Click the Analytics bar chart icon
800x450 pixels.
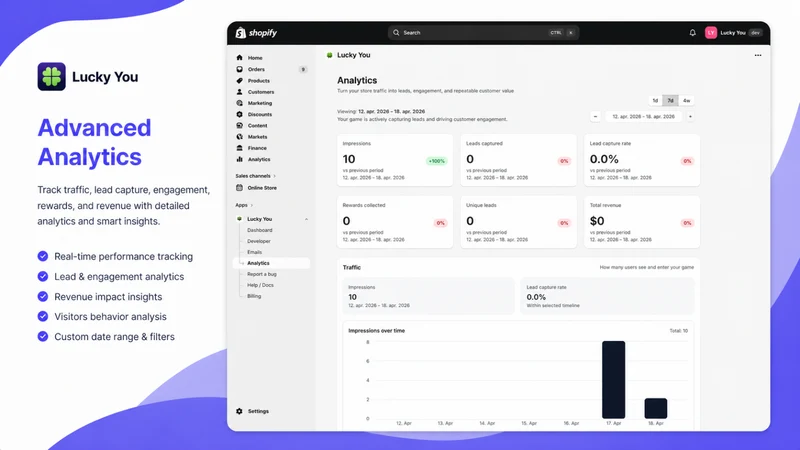point(239,159)
